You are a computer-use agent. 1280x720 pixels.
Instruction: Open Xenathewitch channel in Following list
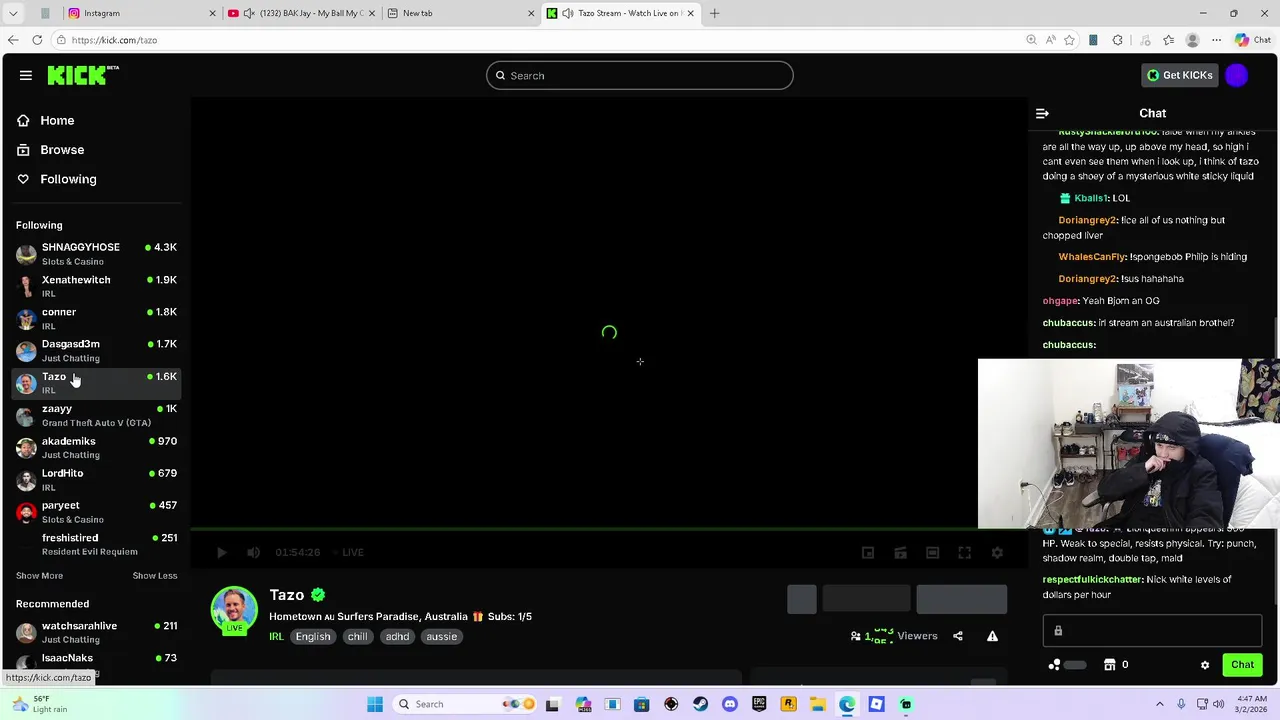(x=97, y=286)
